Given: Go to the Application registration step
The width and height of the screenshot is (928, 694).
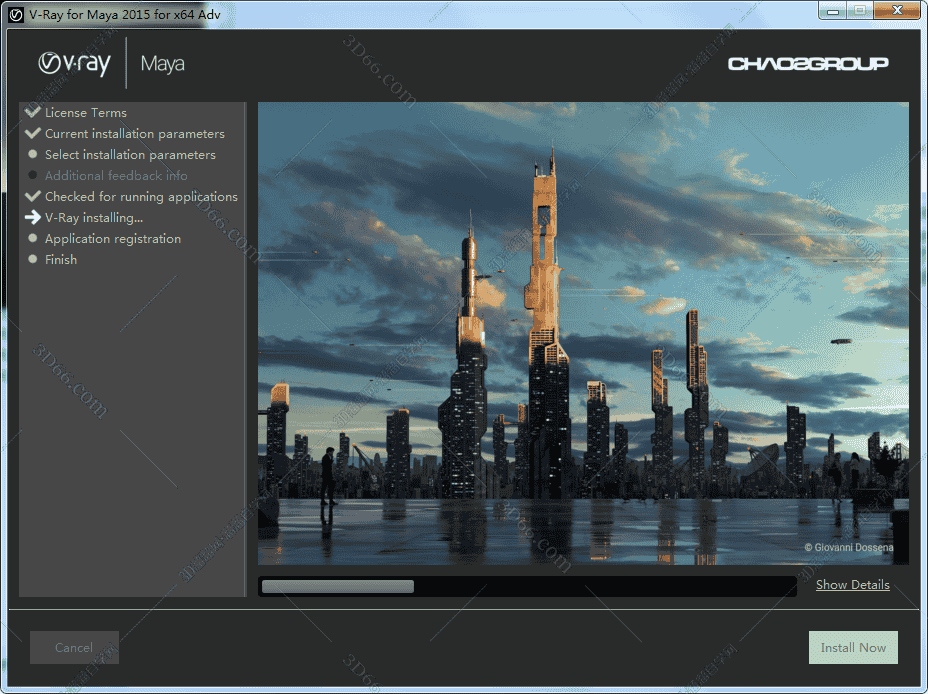Looking at the screenshot, I should click(113, 239).
